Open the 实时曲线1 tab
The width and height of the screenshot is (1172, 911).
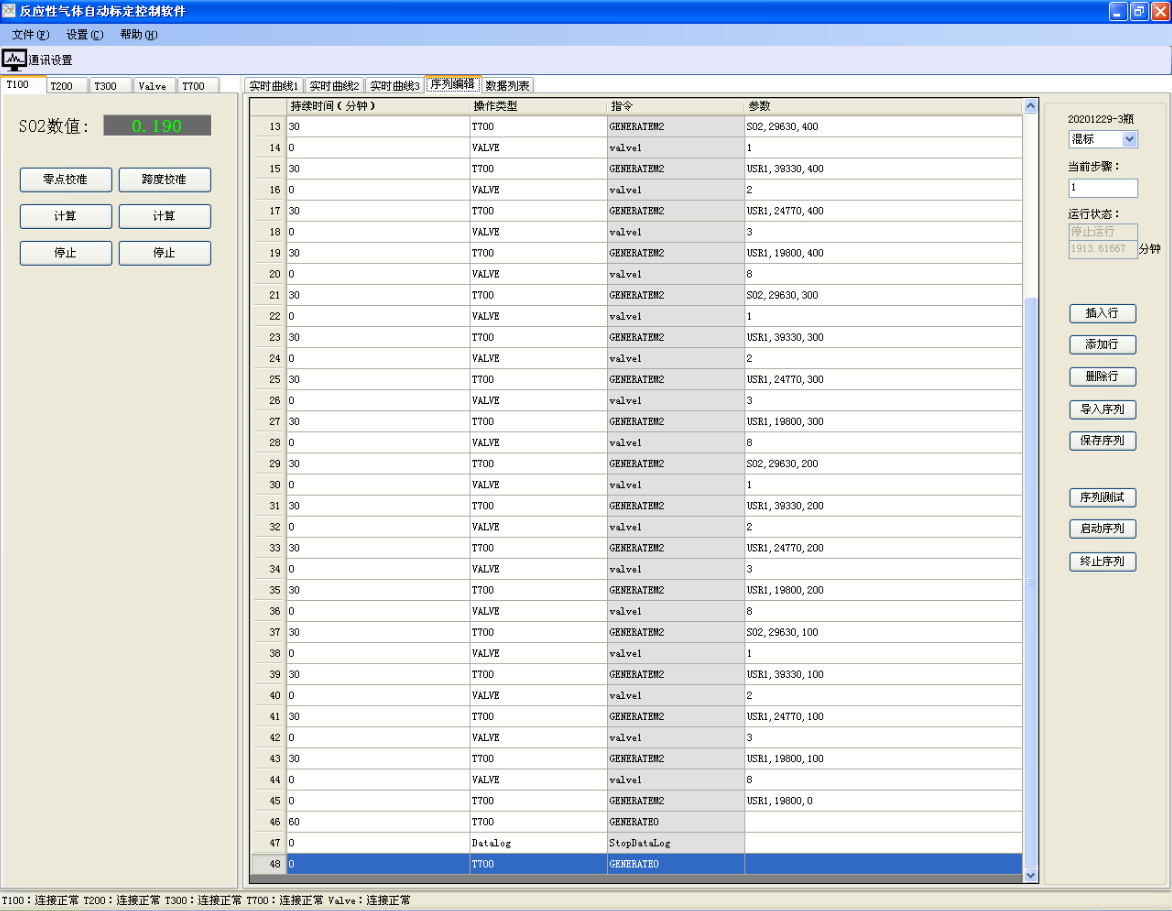[x=274, y=86]
